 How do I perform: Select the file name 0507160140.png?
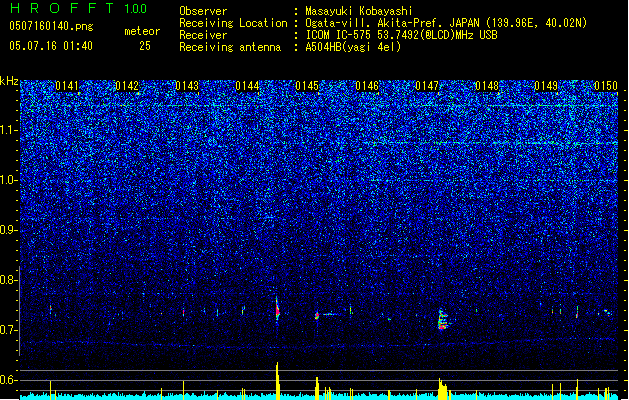(x=51, y=26)
